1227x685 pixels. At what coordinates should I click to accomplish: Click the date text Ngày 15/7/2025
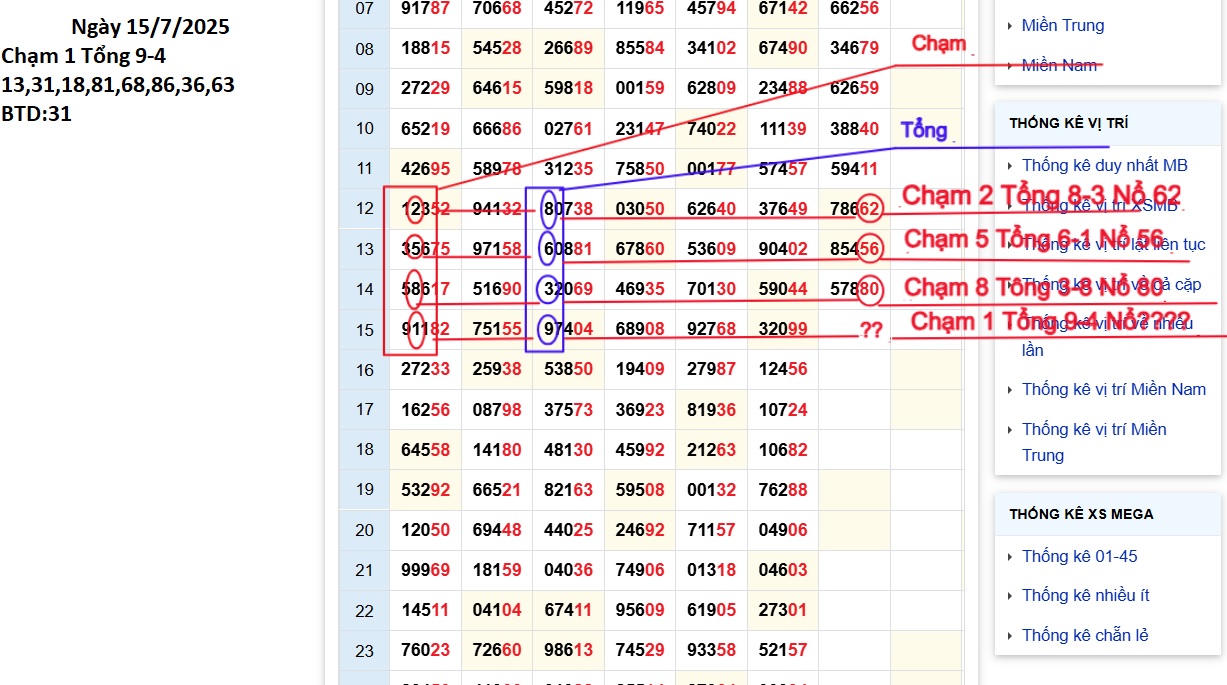pyautogui.click(x=150, y=27)
